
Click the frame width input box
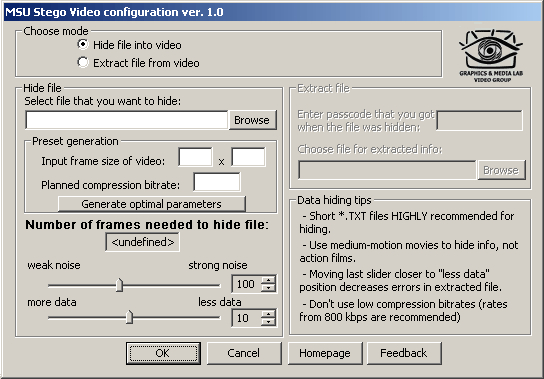click(195, 157)
